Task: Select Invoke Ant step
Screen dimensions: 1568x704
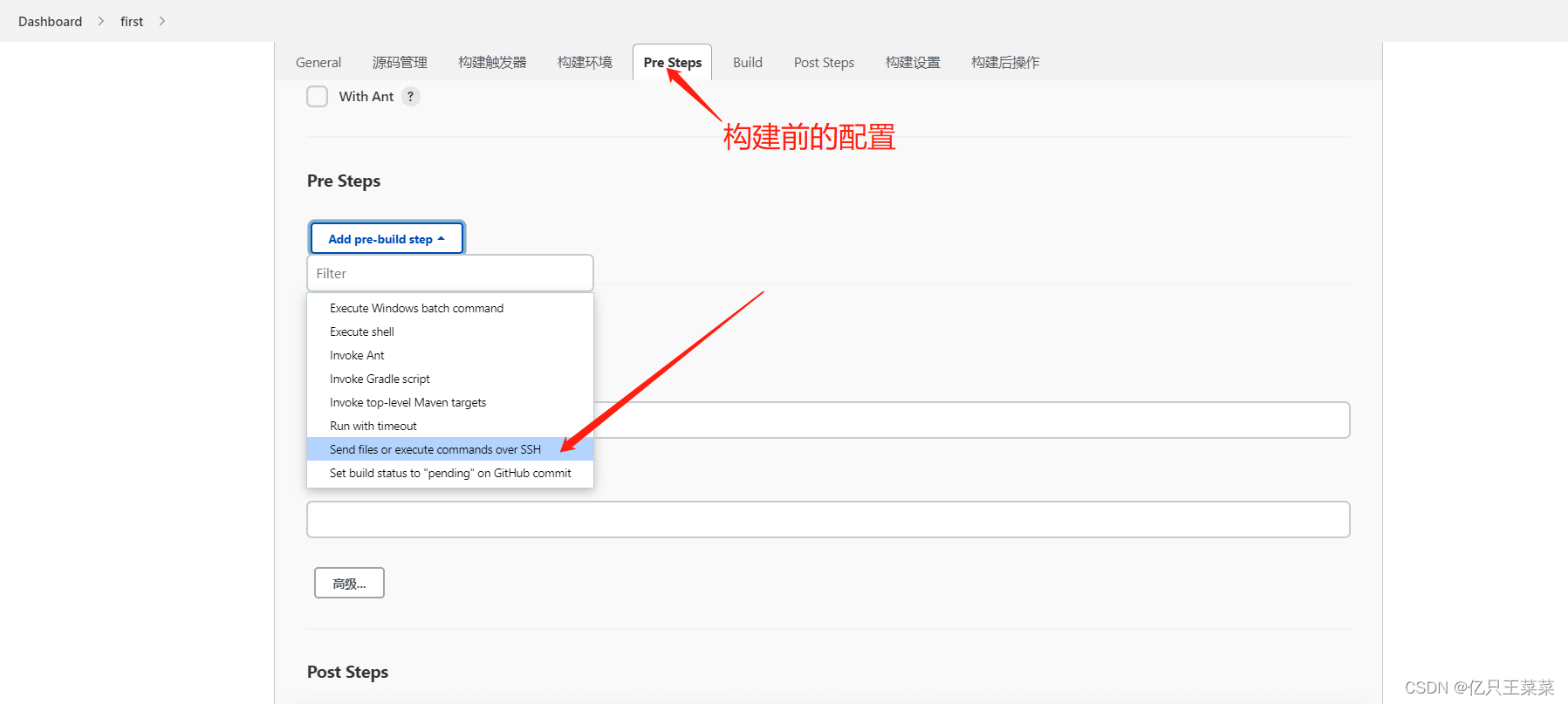Action: [450, 355]
